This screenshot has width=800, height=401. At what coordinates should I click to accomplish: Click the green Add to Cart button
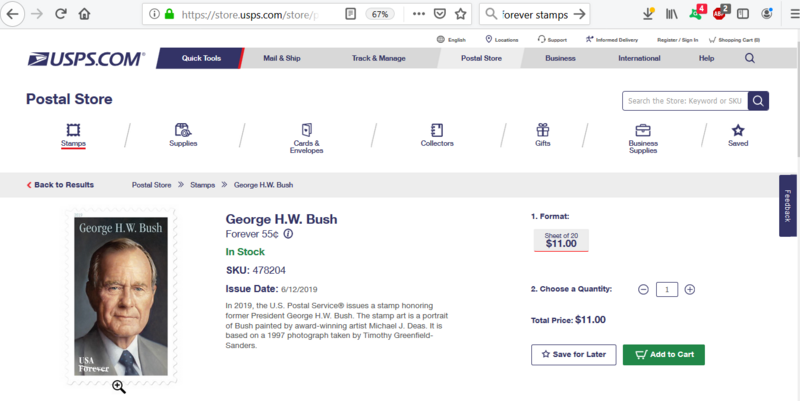(x=664, y=355)
